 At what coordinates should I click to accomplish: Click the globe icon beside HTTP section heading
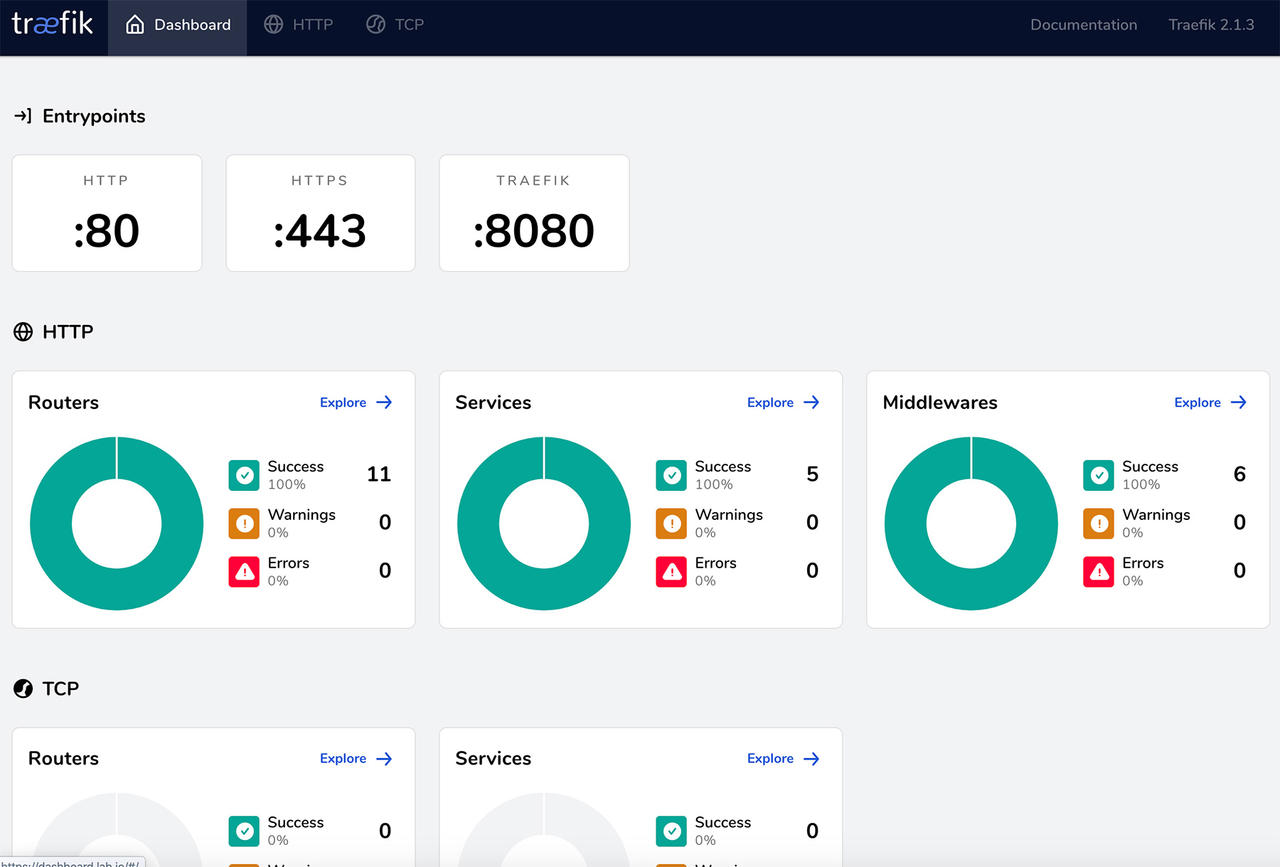[x=23, y=332]
